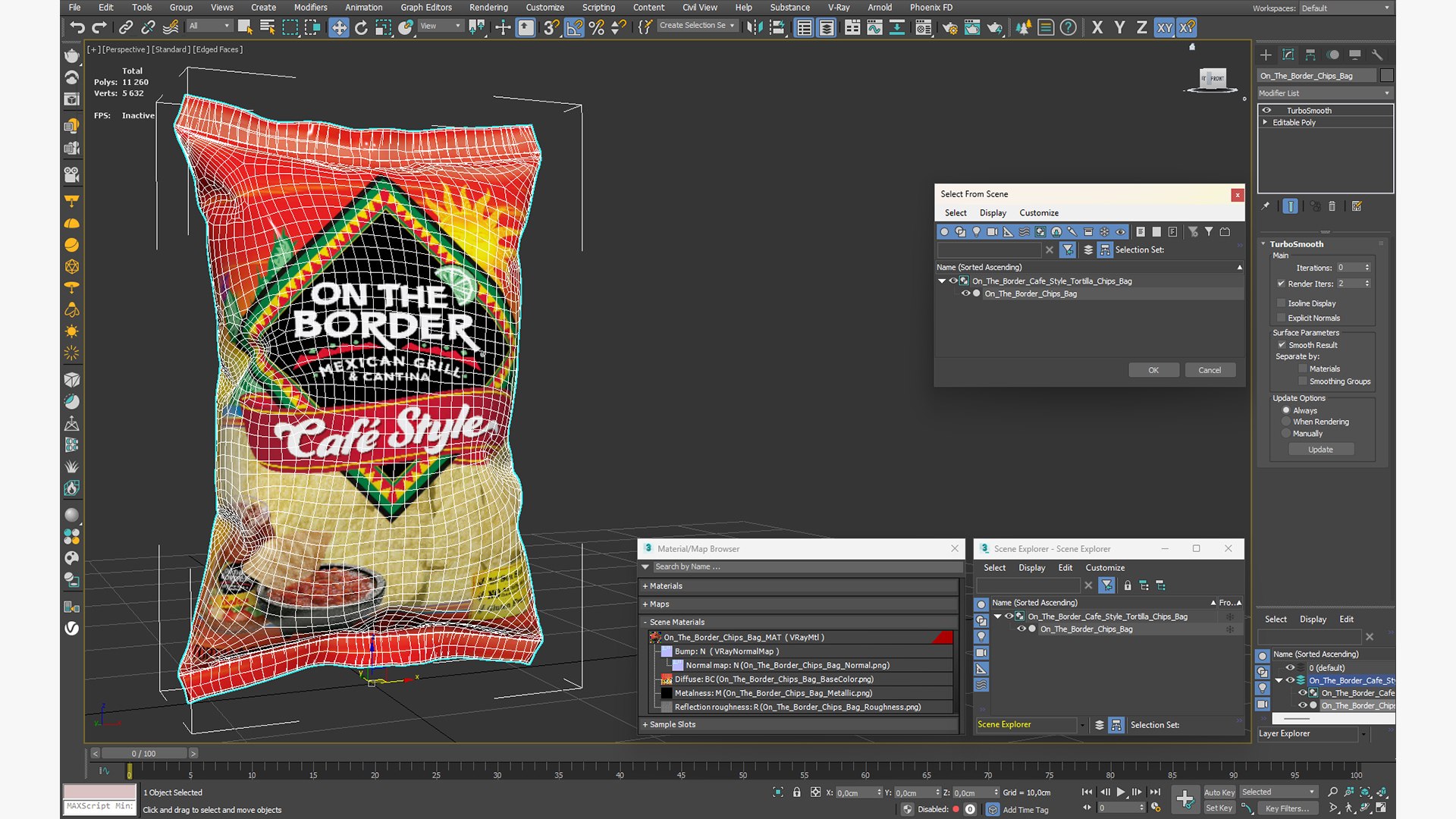Select the Select and Move tool
The image size is (1456, 819).
click(338, 28)
